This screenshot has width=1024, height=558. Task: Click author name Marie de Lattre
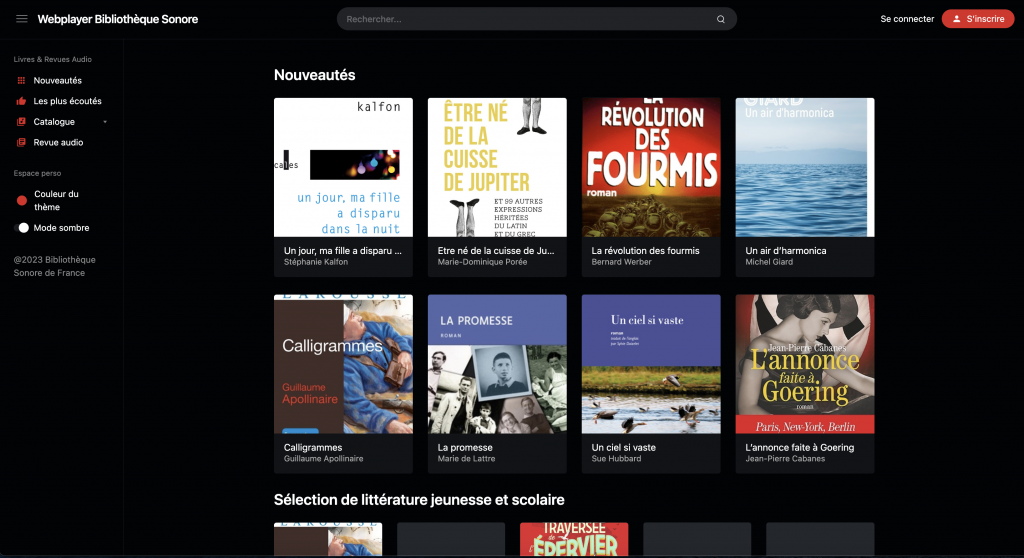pos(466,459)
